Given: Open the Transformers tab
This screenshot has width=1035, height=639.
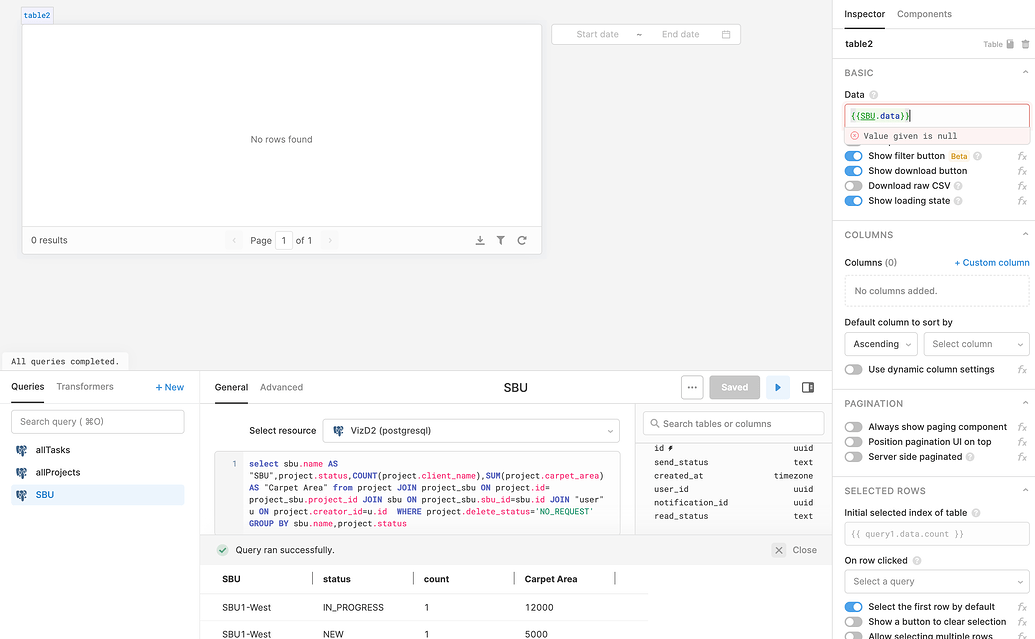Looking at the screenshot, I should point(84,387).
